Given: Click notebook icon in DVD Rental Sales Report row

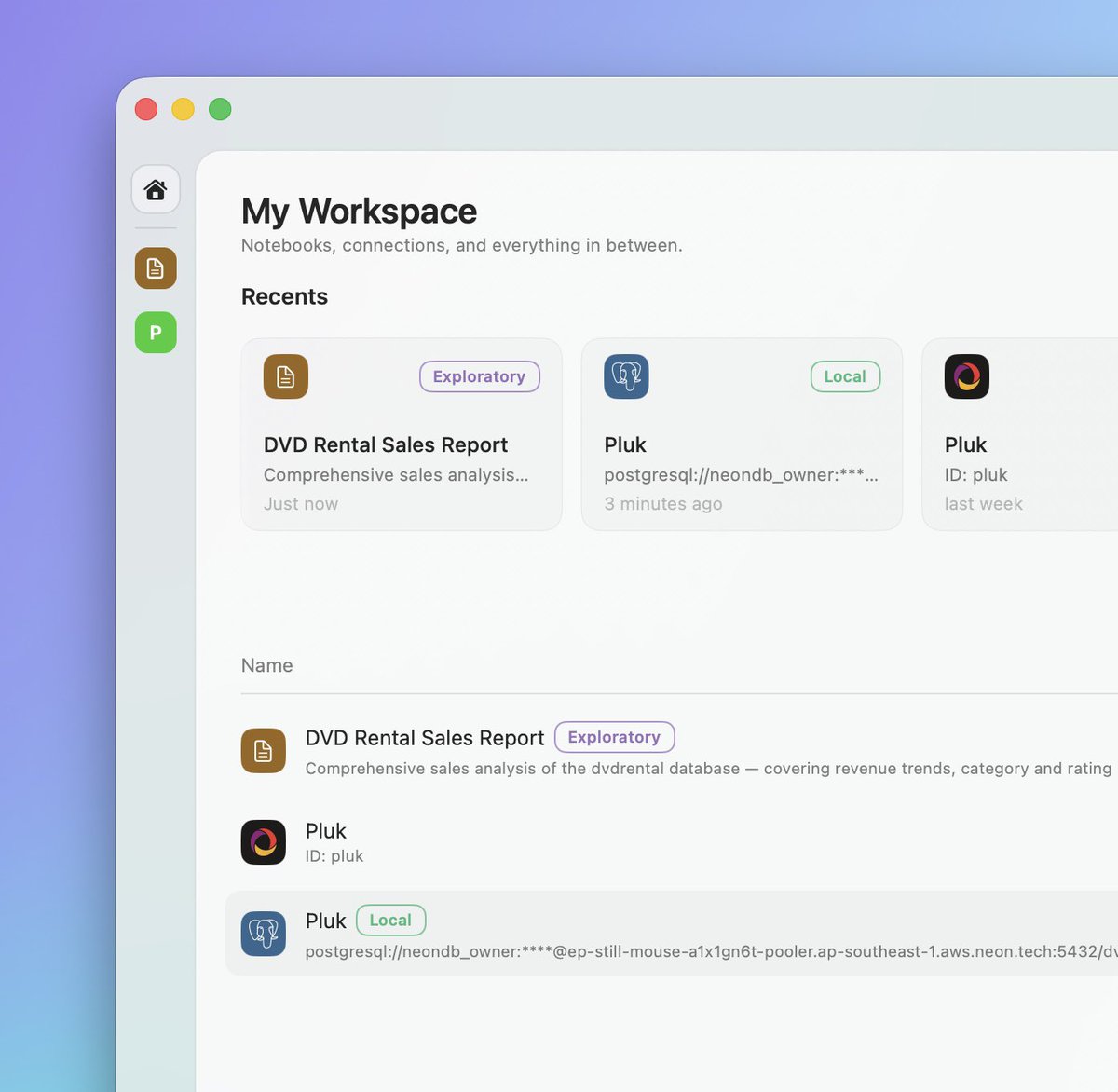Looking at the screenshot, I should point(264,751).
